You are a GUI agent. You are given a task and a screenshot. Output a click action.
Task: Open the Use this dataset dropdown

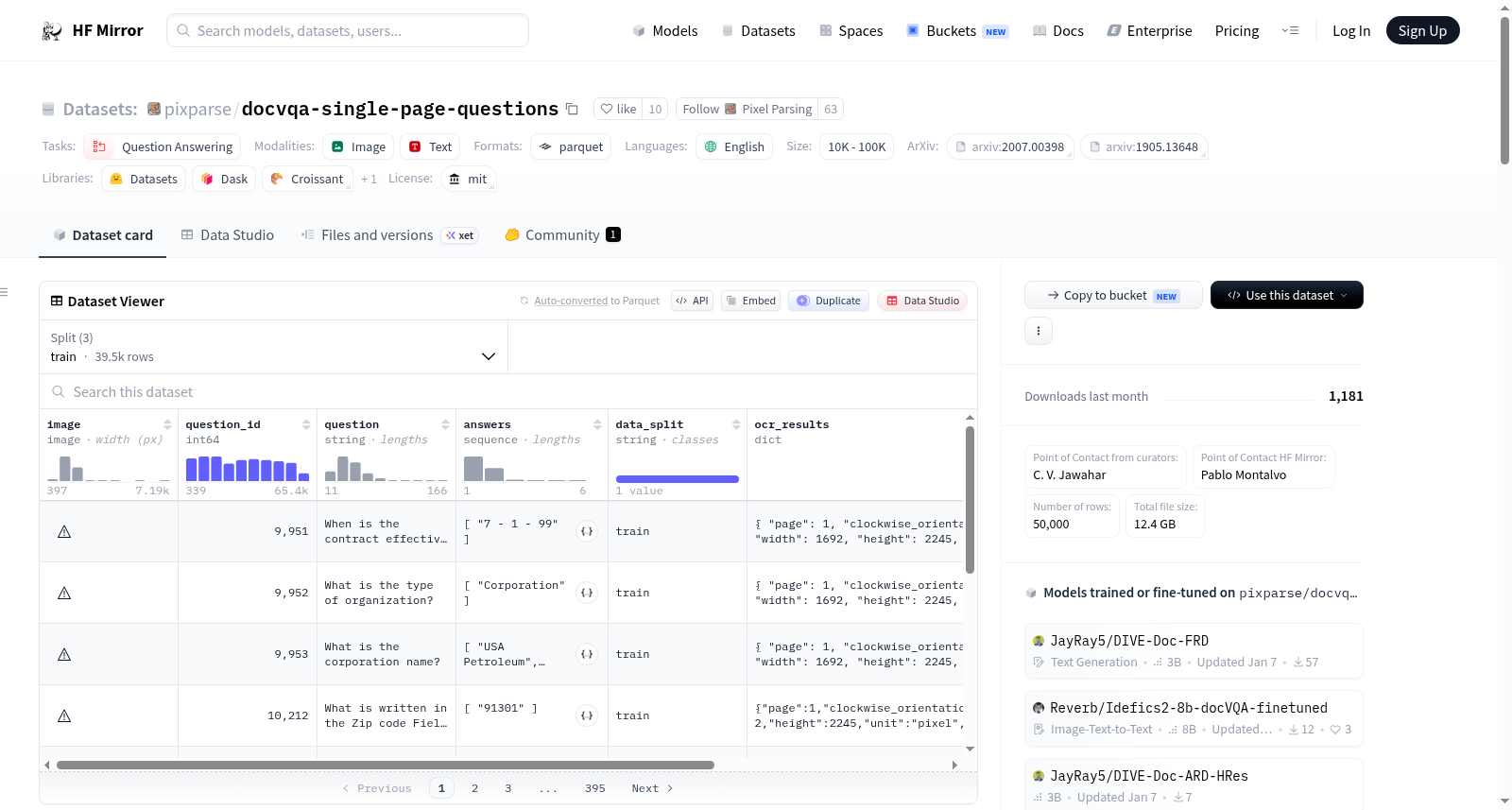point(1287,295)
